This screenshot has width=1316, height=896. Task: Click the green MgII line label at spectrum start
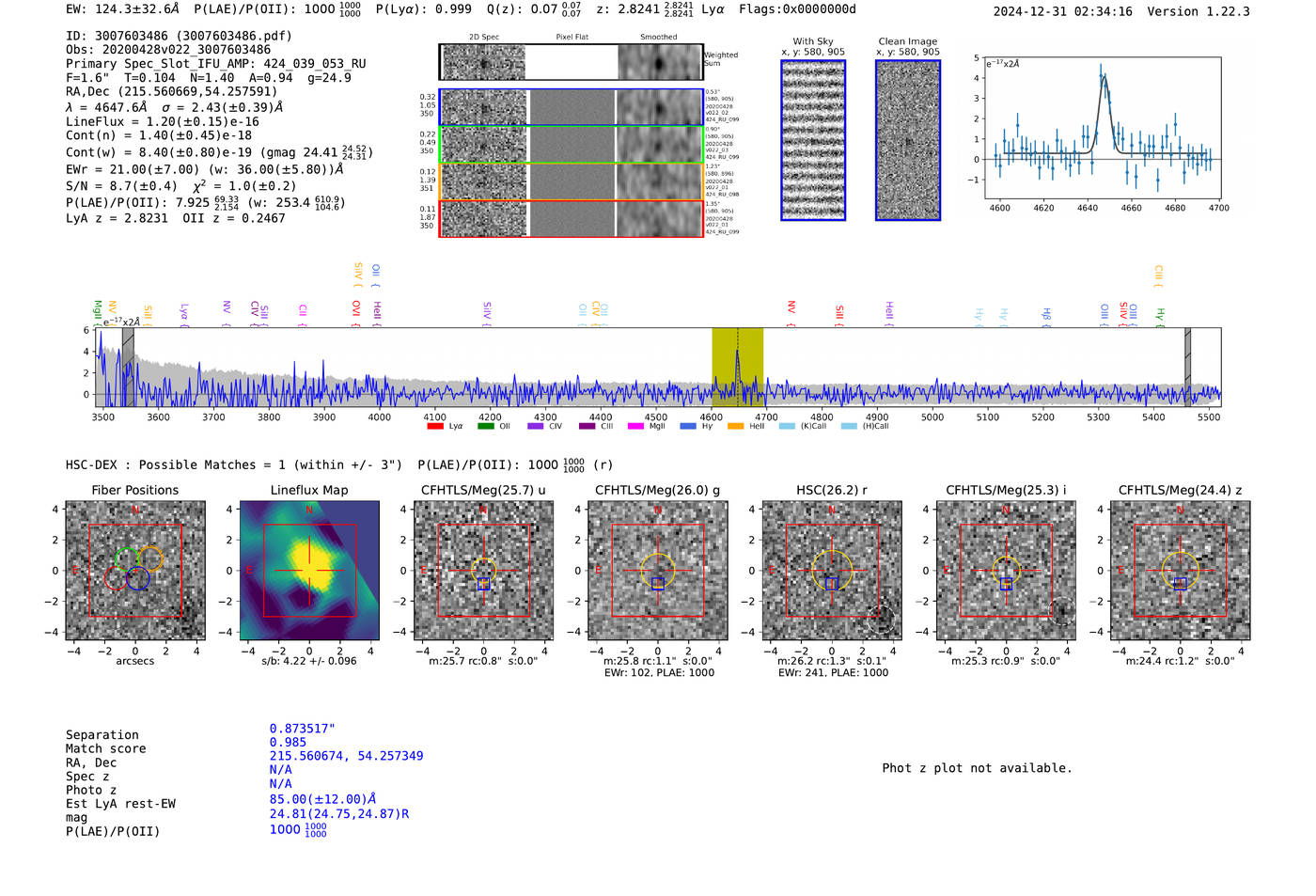(x=98, y=311)
